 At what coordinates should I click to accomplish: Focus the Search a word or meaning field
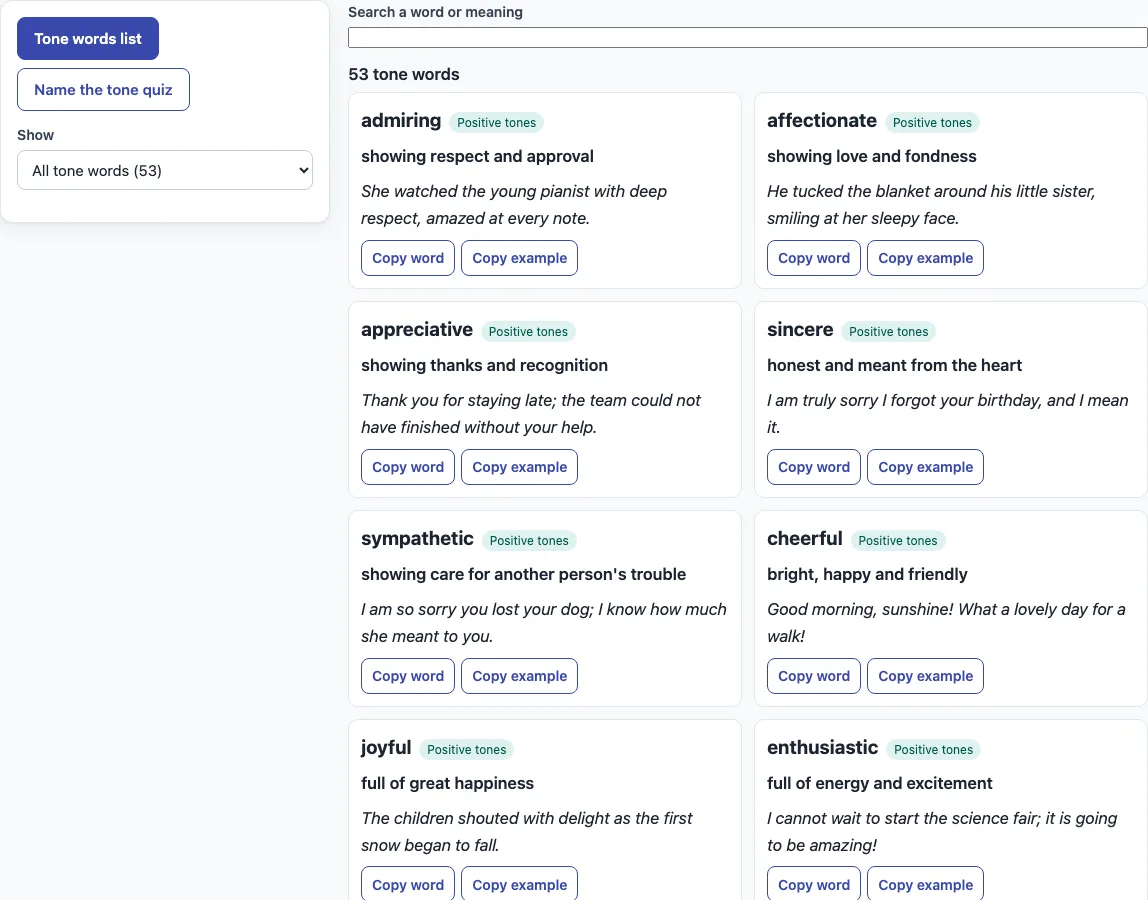click(x=748, y=37)
